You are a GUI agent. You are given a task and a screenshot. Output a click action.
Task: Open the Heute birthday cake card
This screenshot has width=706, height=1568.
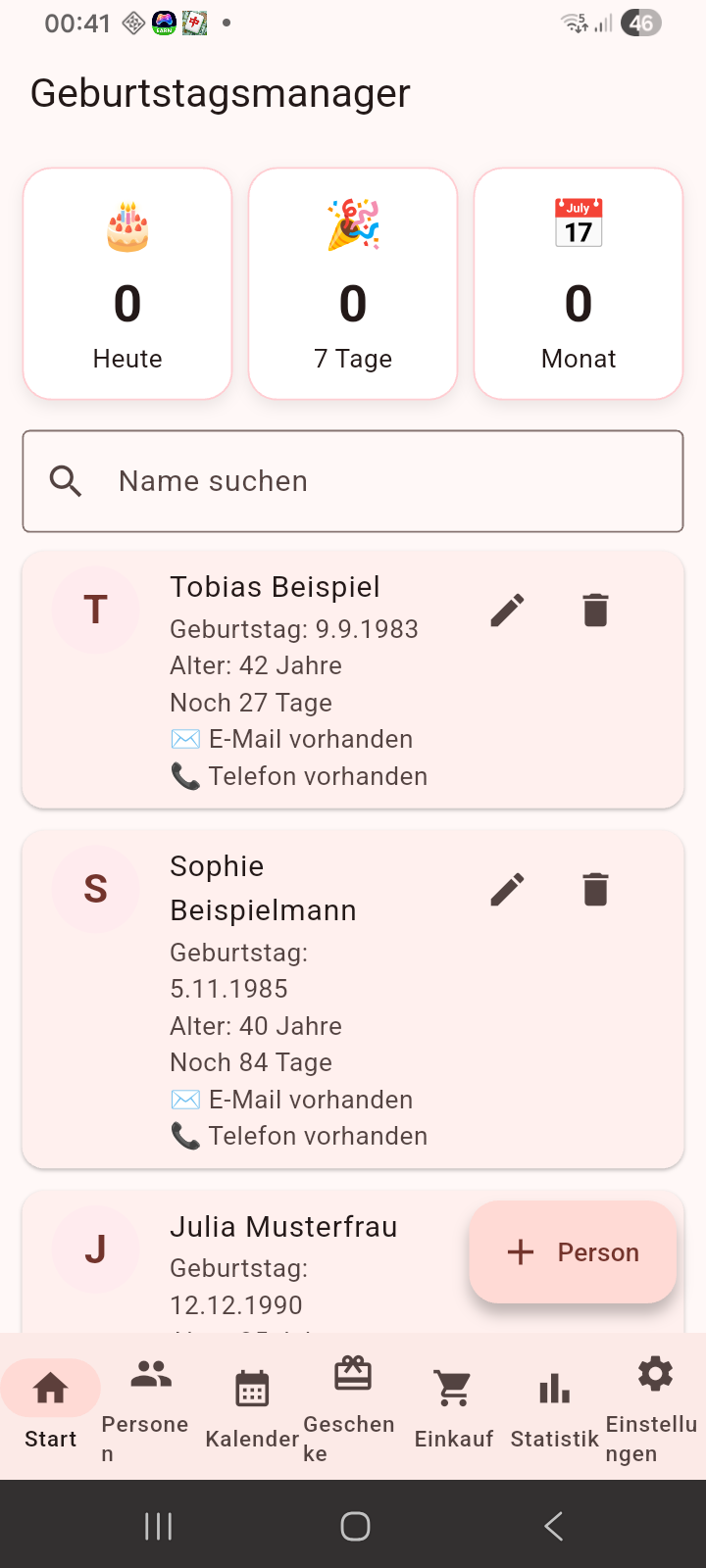[127, 284]
